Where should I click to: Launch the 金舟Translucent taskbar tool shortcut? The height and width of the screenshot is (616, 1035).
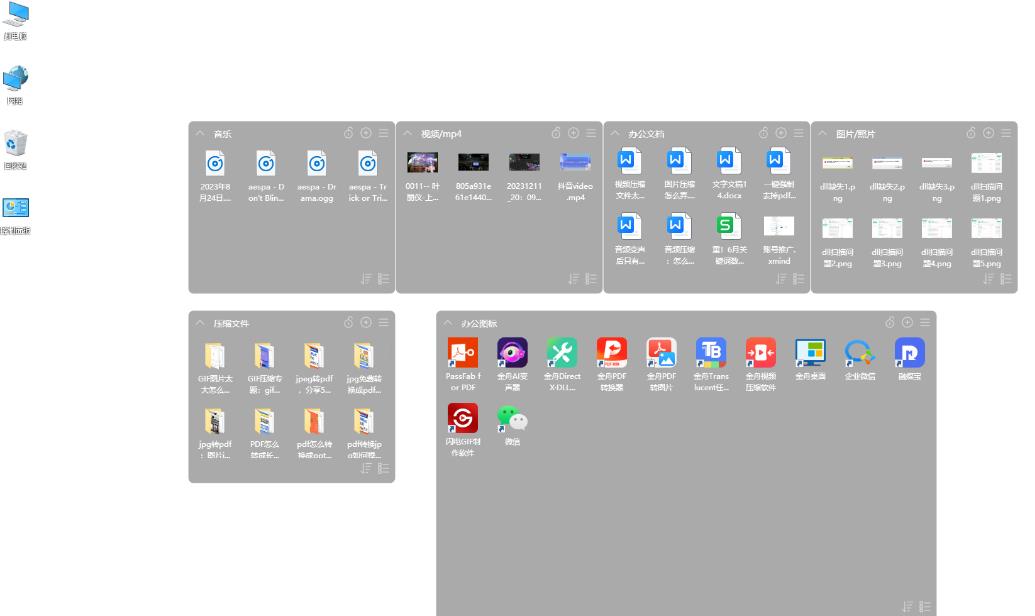coord(711,353)
